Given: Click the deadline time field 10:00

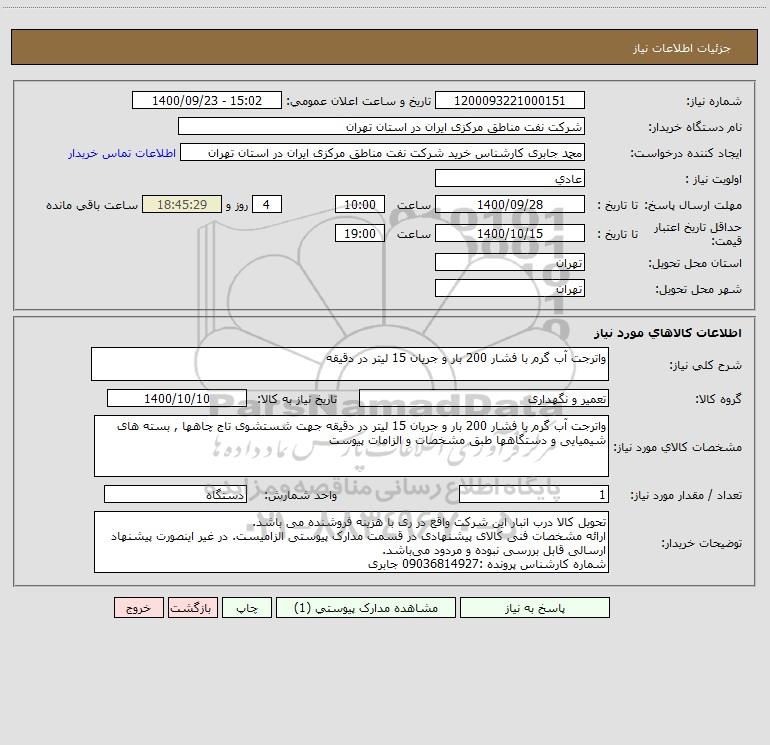Looking at the screenshot, I should (360, 204).
